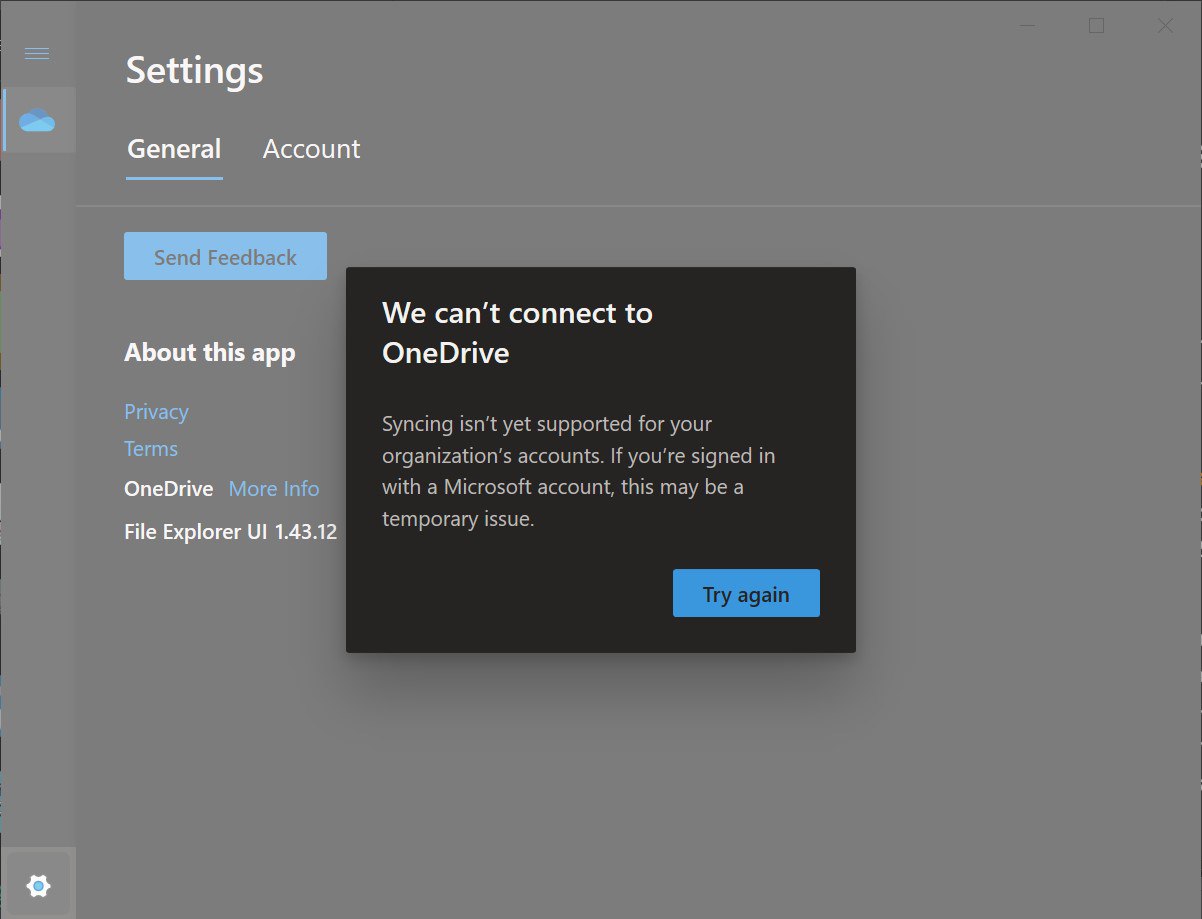Open the Terms link
The width and height of the screenshot is (1202, 919).
151,449
